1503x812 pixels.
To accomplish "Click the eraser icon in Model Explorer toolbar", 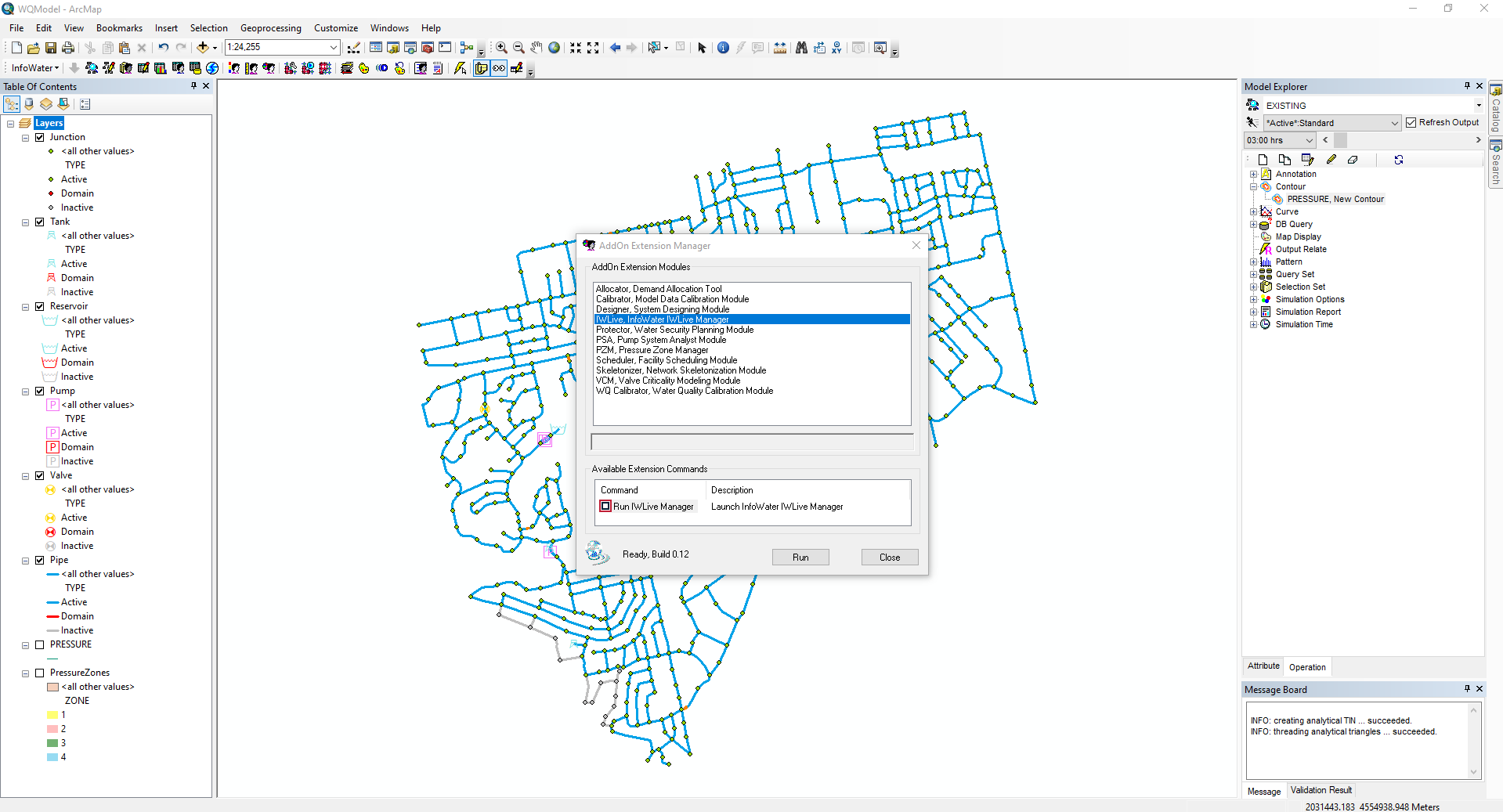I will pos(1354,159).
